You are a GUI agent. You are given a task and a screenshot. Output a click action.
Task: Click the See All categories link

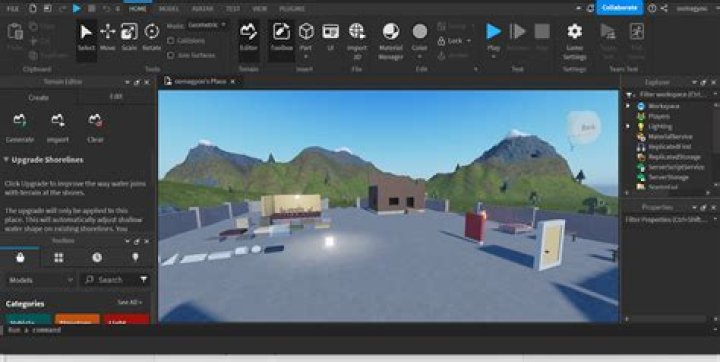click(129, 302)
